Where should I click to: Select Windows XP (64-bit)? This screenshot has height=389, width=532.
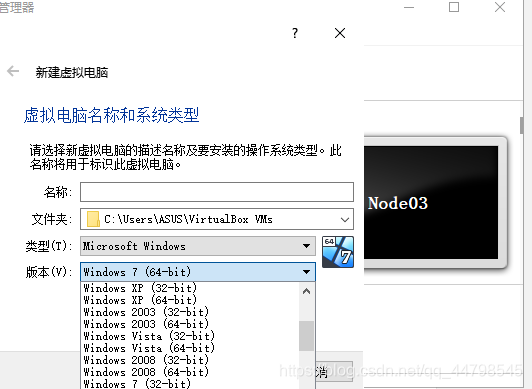coord(140,300)
